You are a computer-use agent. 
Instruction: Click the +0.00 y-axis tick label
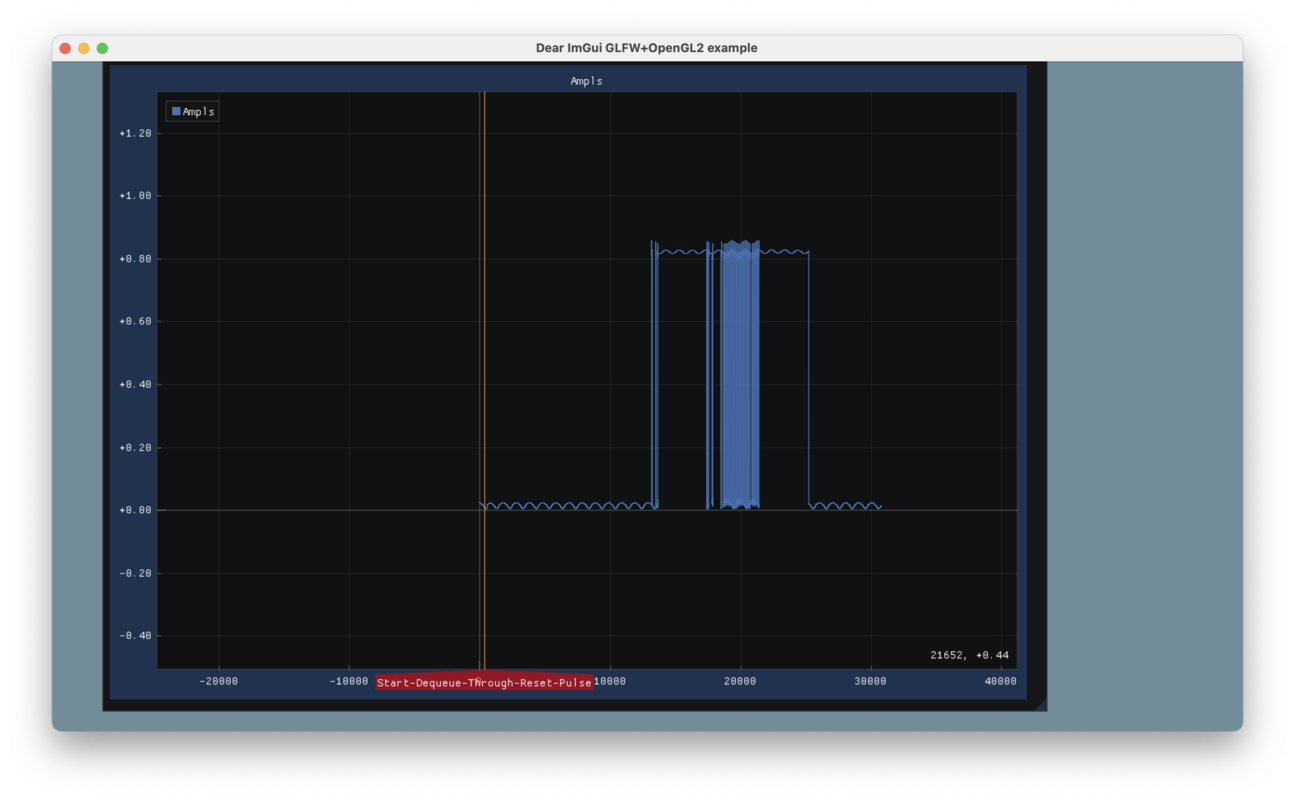[x=135, y=510]
